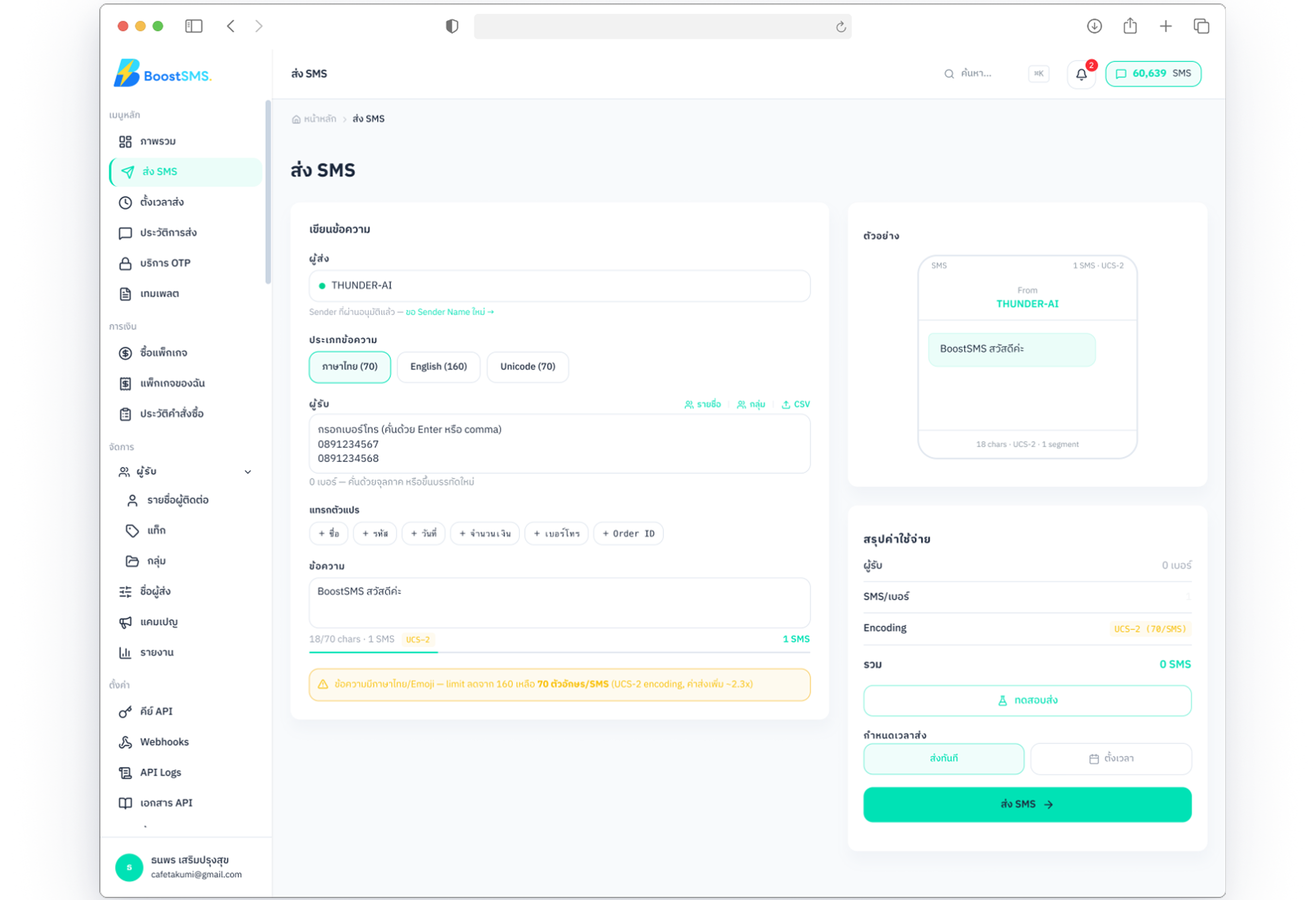Open API Logs from the sidebar
The width and height of the screenshot is (1316, 900).
(x=126, y=772)
